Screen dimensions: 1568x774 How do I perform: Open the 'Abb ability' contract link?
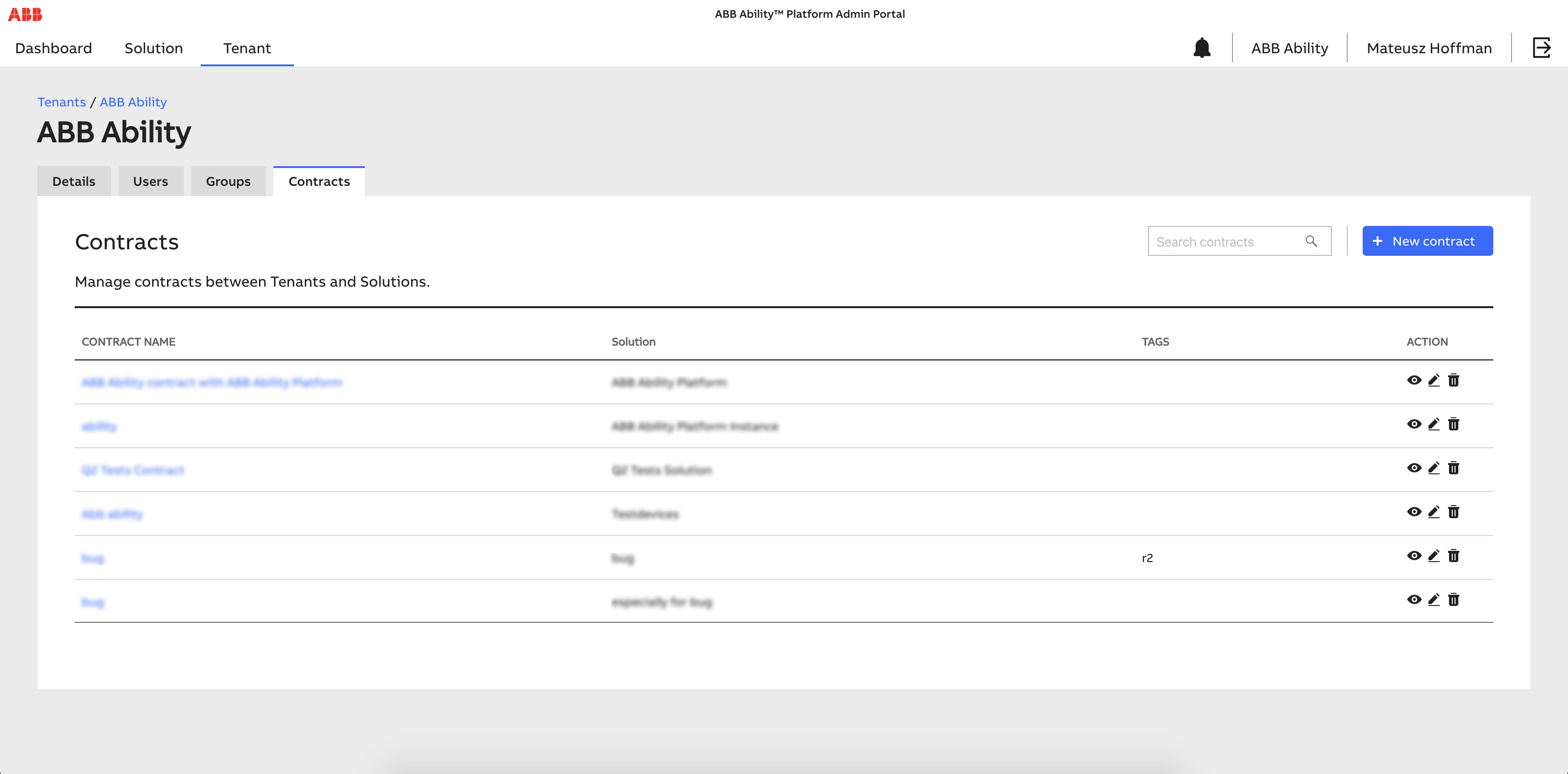pyautogui.click(x=112, y=514)
